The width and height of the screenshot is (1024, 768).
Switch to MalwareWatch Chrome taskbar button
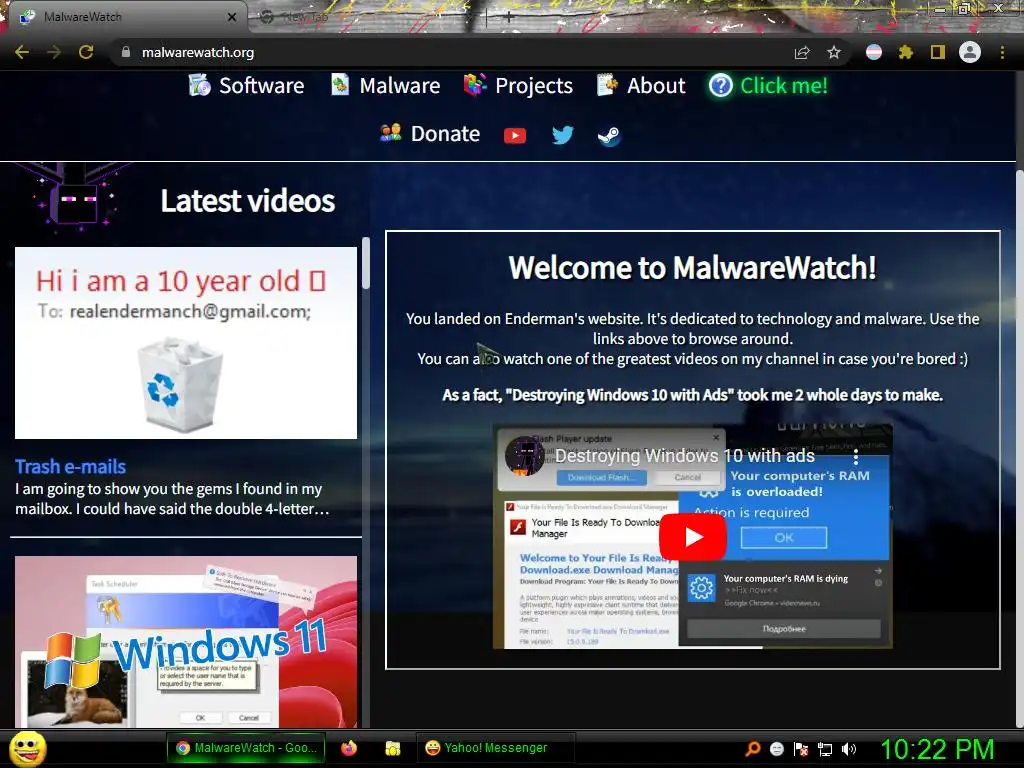point(246,748)
